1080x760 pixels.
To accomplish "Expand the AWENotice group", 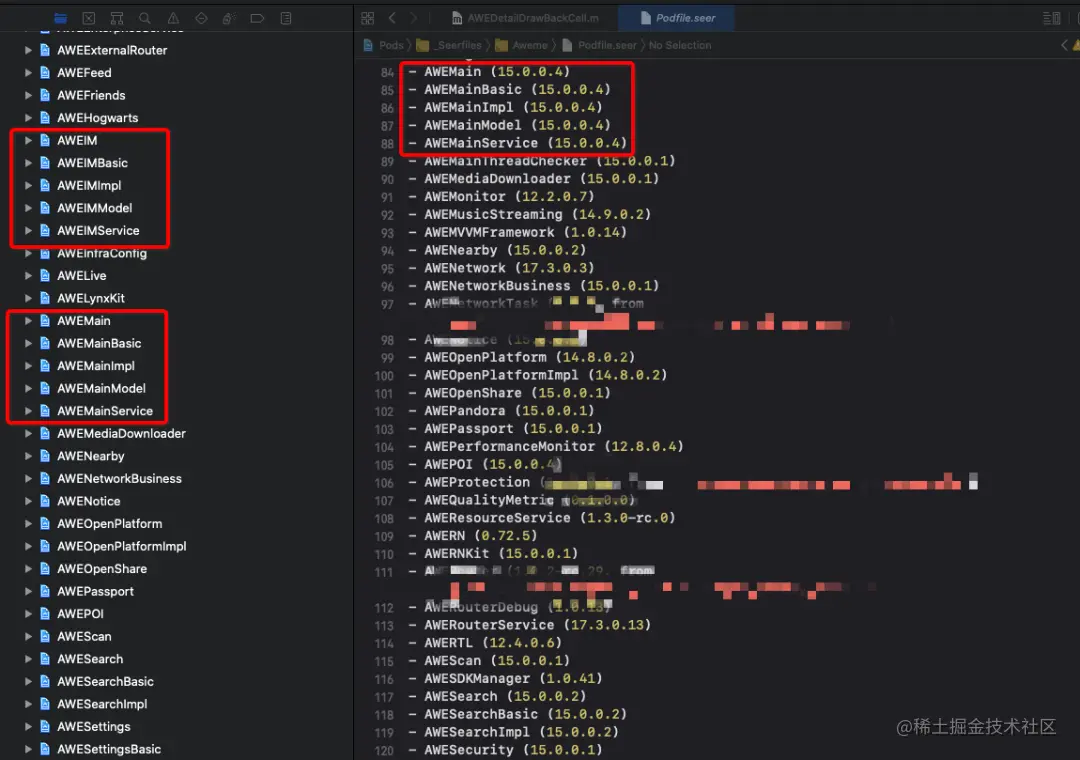I will [28, 502].
